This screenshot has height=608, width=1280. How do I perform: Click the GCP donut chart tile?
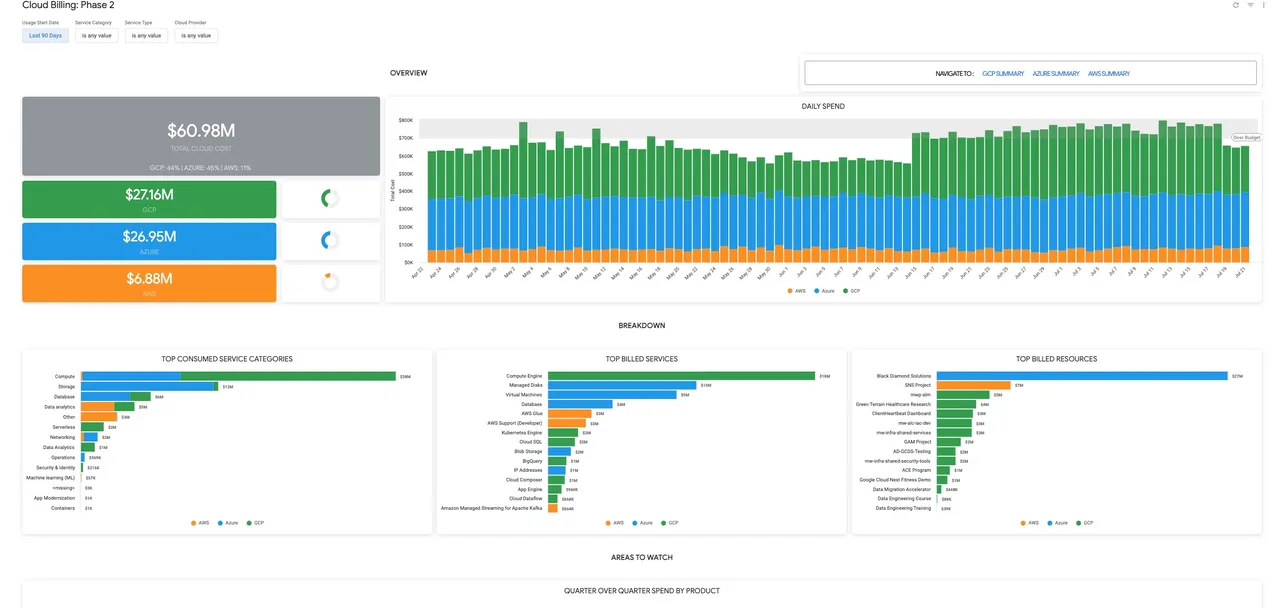331,199
